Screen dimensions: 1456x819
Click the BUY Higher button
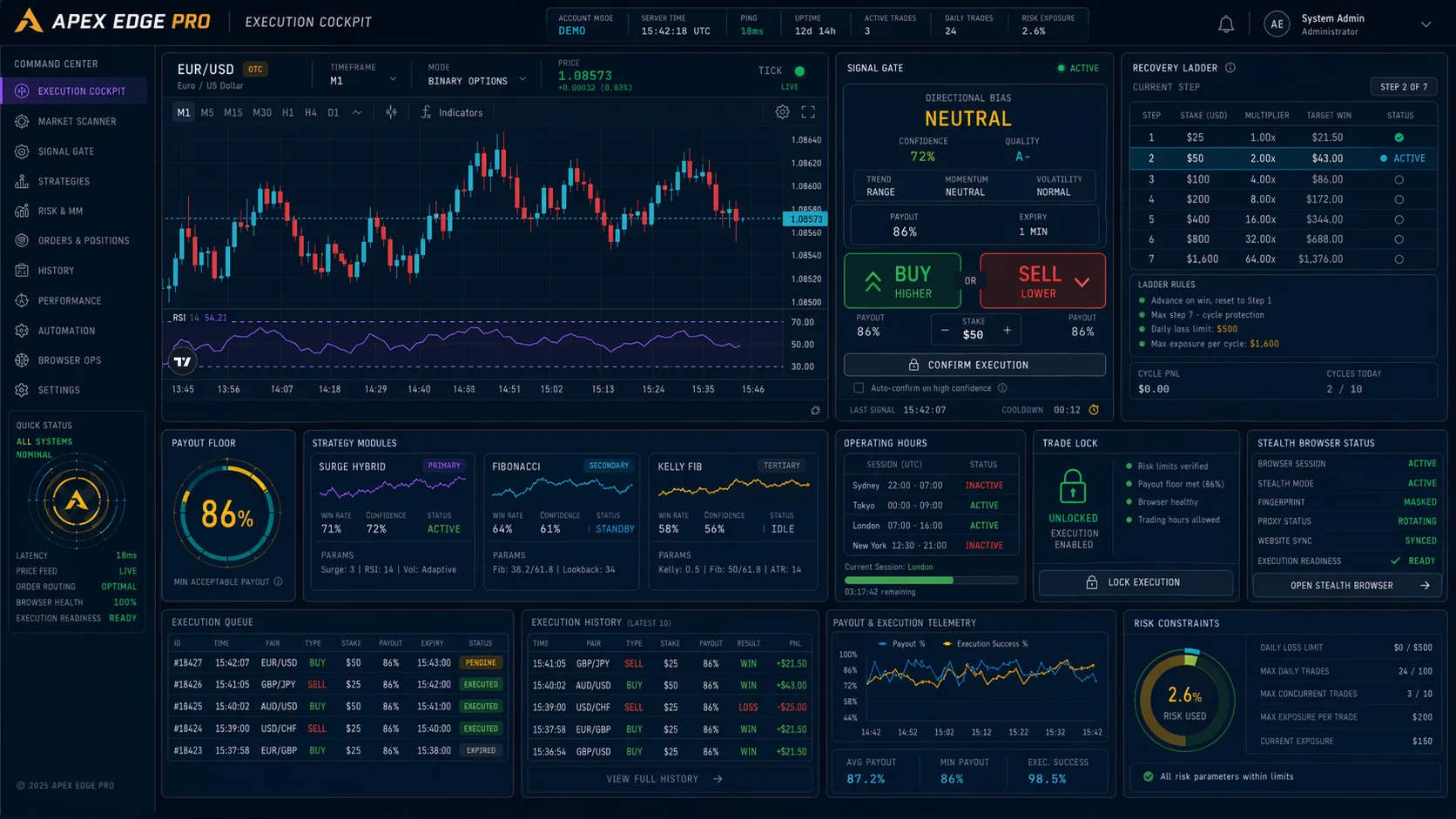pos(902,281)
